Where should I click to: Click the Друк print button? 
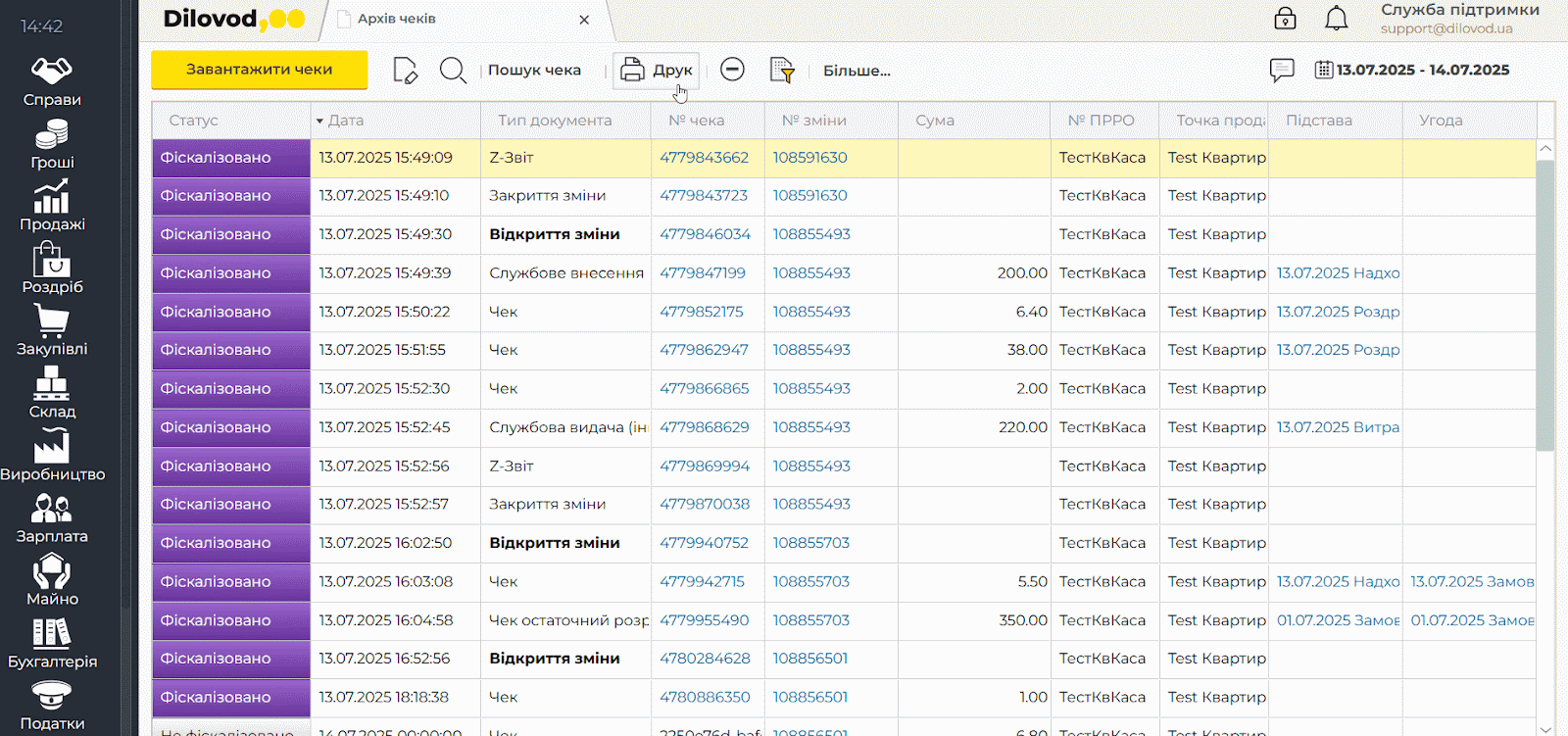point(656,71)
